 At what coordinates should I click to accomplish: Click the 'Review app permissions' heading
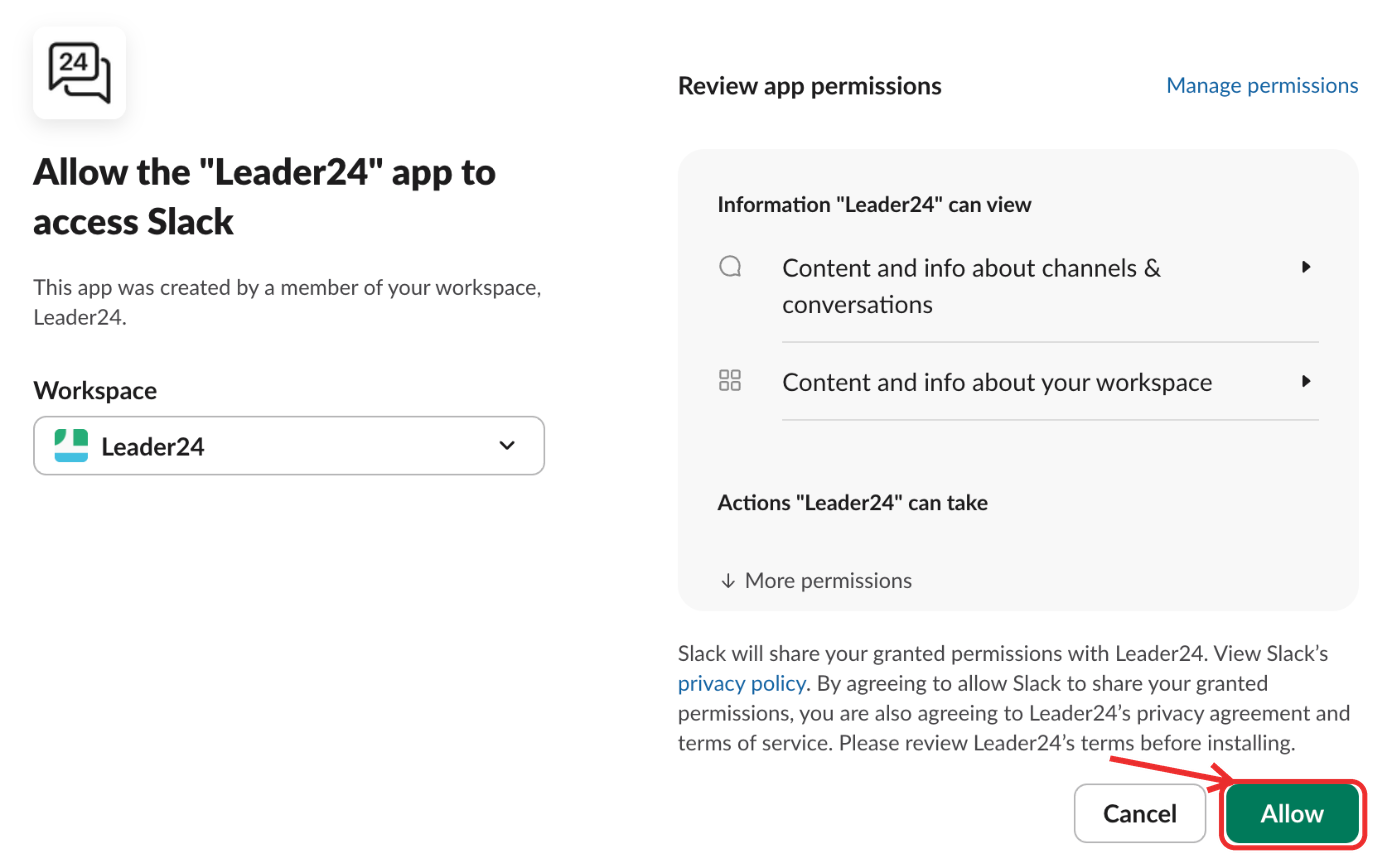810,86
